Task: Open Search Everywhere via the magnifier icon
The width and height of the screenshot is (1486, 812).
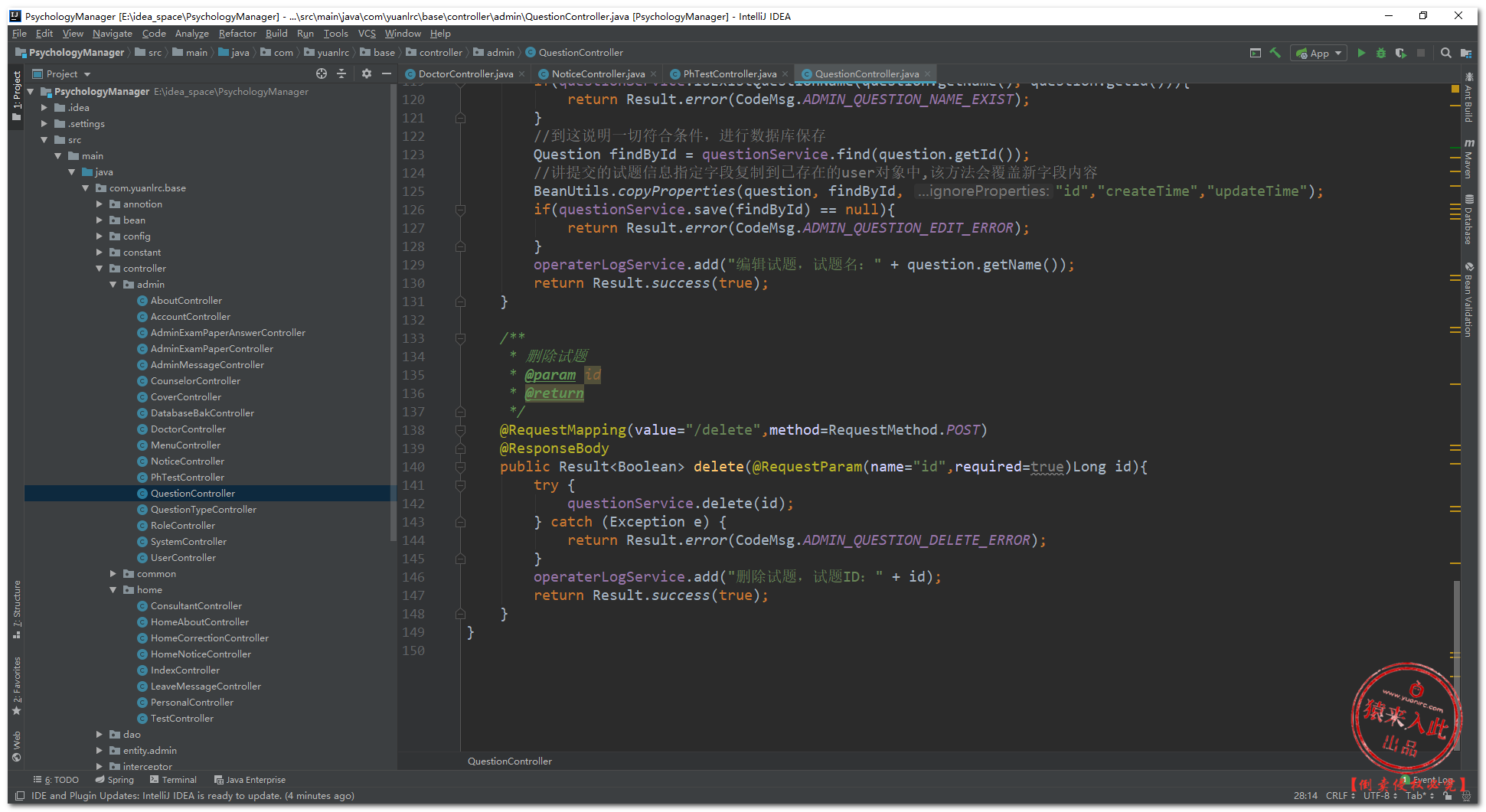Action: 1445,53
